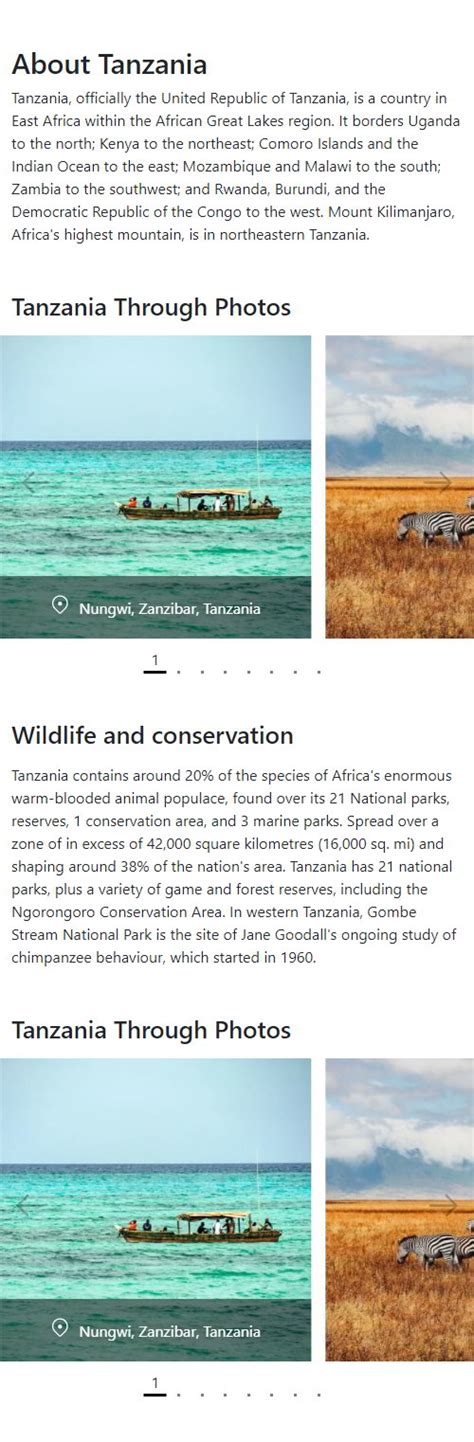Select slide 3 dot in first carousel

click(x=202, y=672)
